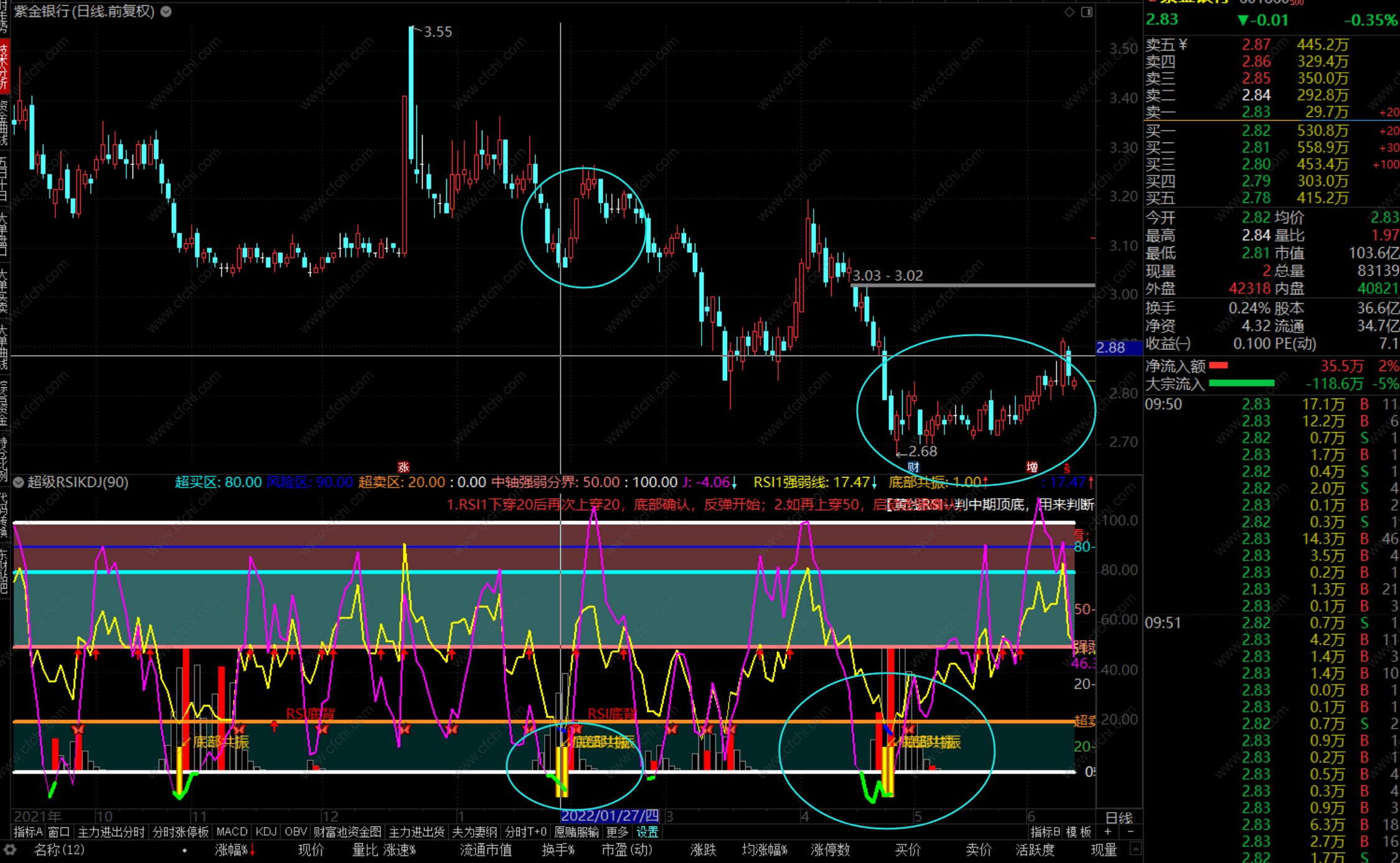Click the 2022/01/27 date marker on timeline
Screen dimensions: 1400x863
tap(609, 816)
